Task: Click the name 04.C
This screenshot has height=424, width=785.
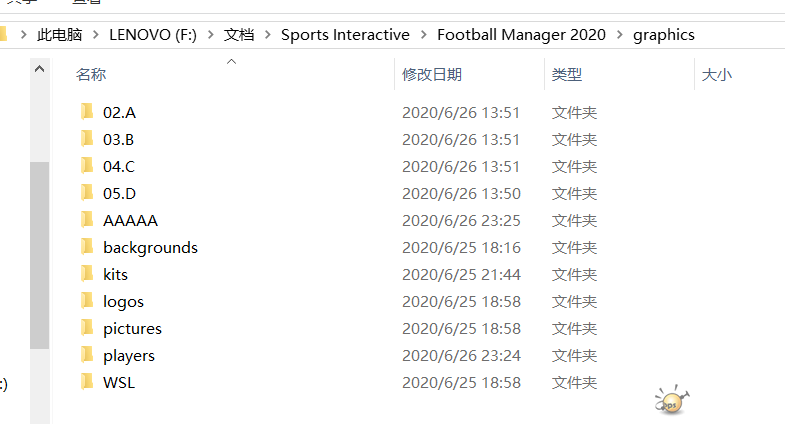Action: click(x=119, y=167)
